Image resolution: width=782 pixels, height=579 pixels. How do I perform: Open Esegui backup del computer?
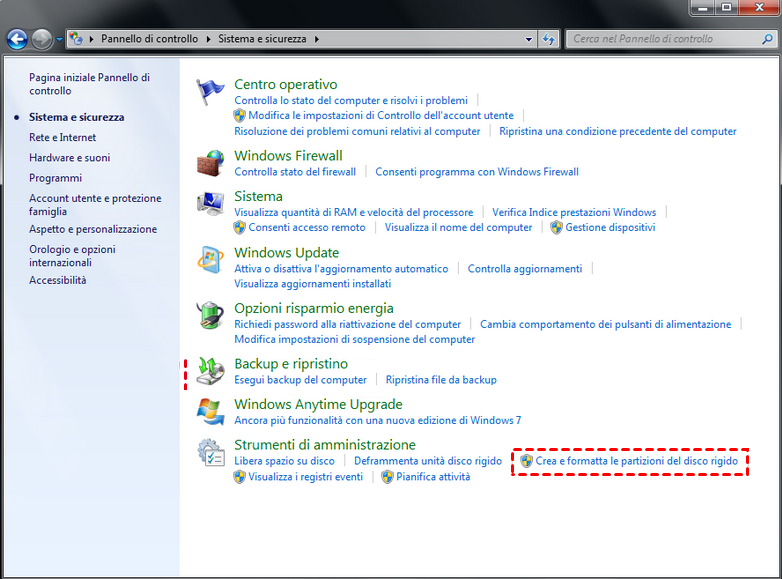(x=300, y=380)
